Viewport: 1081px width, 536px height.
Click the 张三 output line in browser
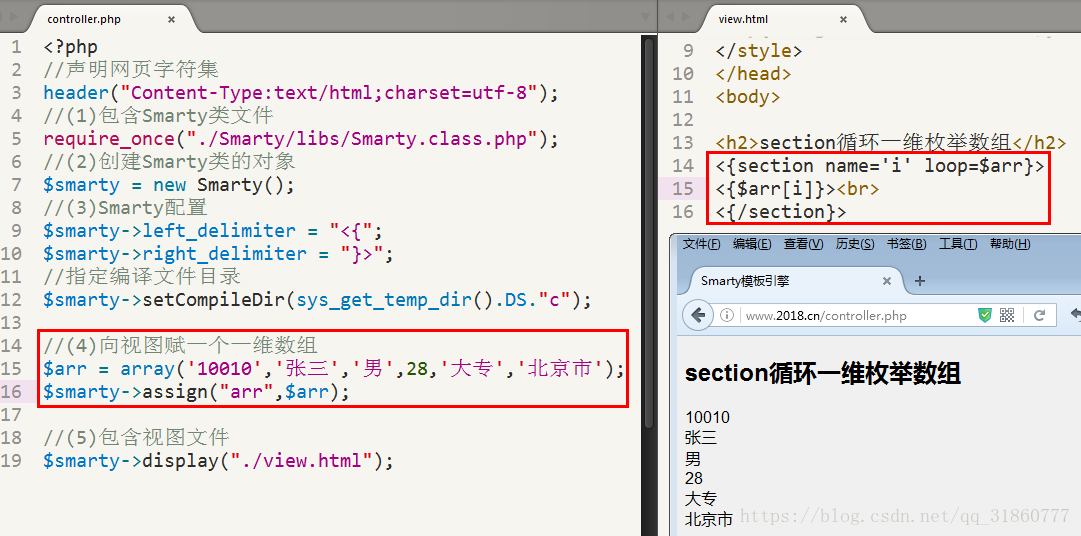coord(701,437)
